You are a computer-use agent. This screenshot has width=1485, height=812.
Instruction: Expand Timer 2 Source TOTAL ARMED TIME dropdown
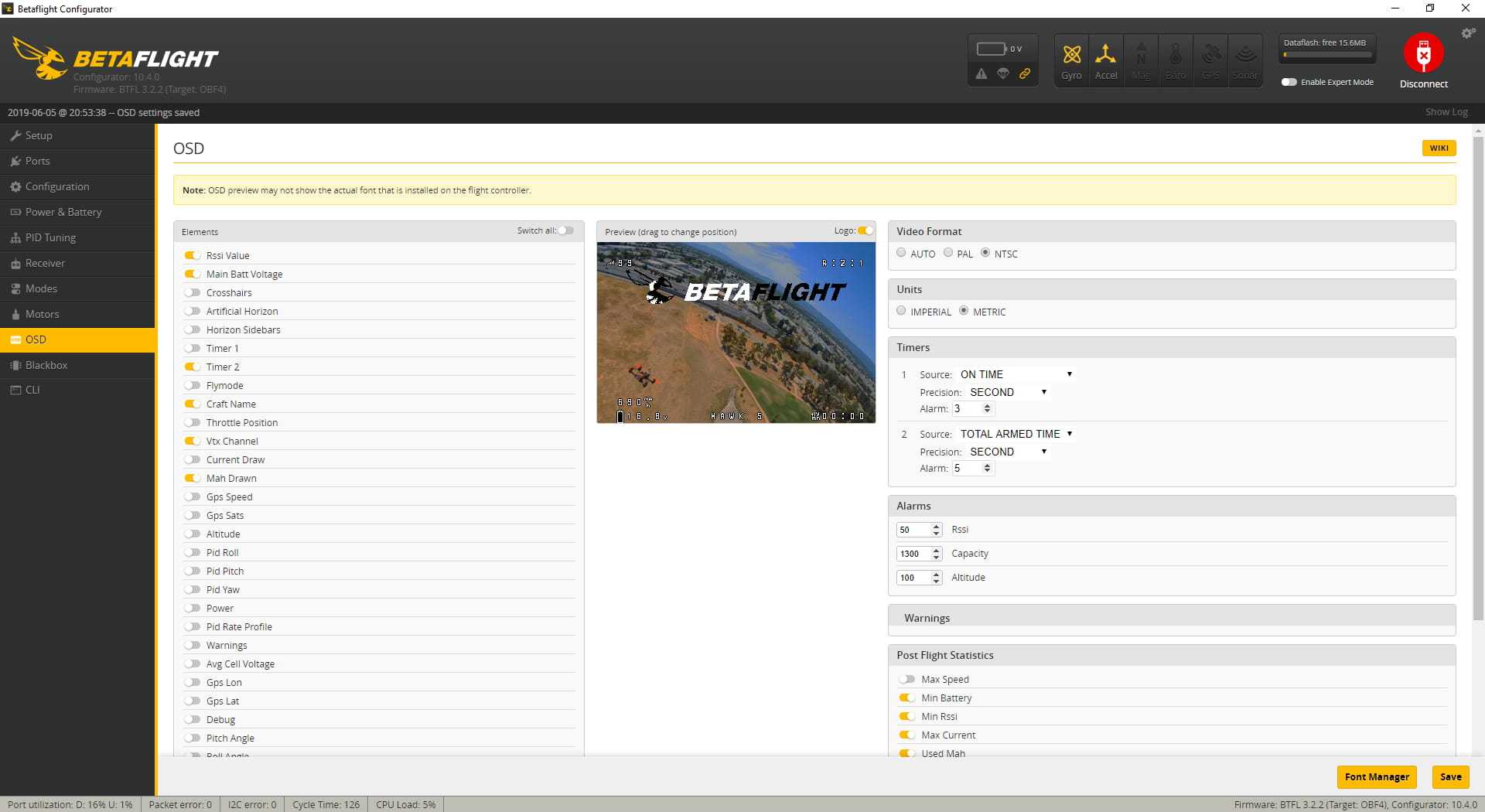point(1016,434)
